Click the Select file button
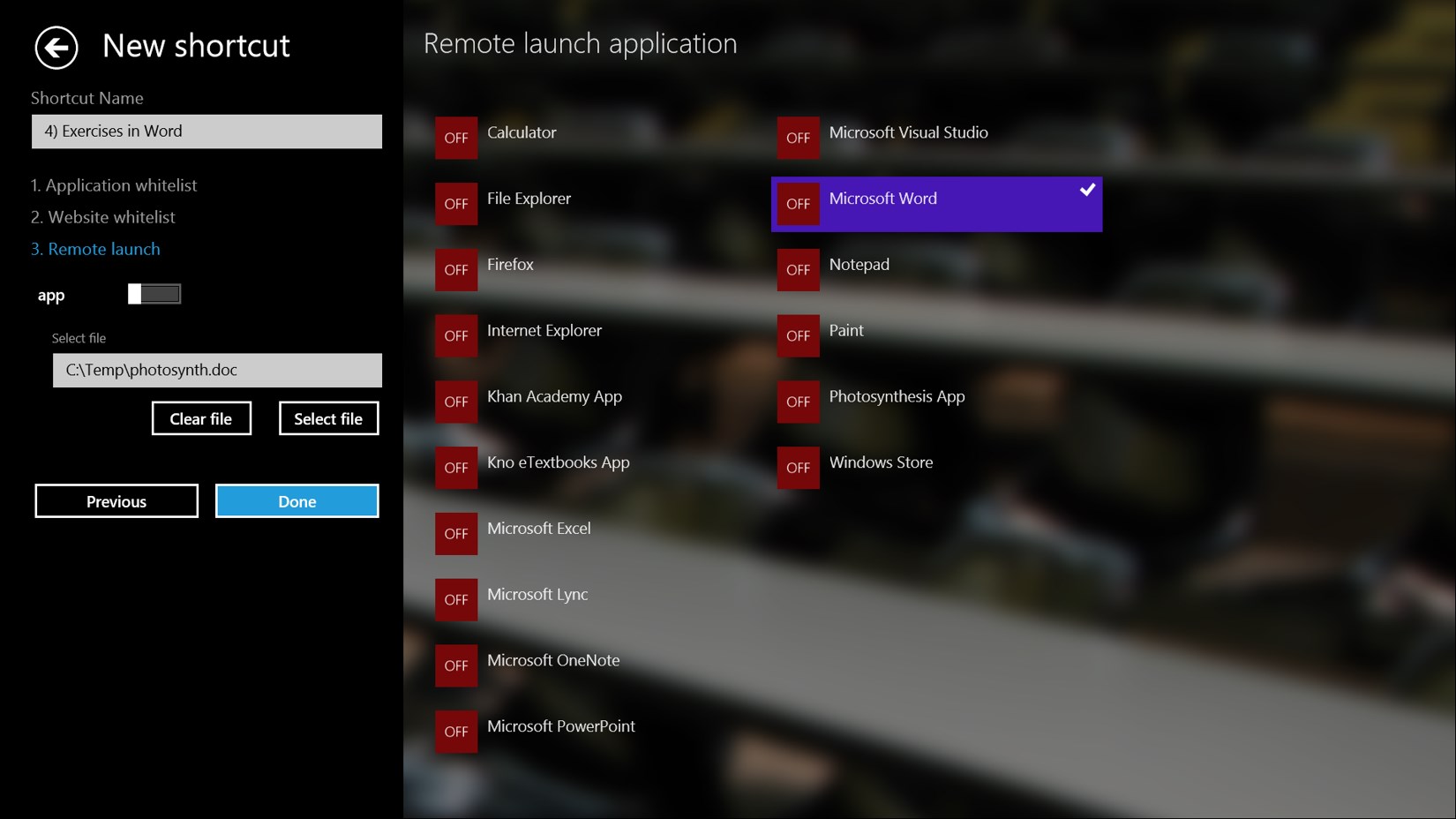This screenshot has height=819, width=1456. pyautogui.click(x=328, y=419)
